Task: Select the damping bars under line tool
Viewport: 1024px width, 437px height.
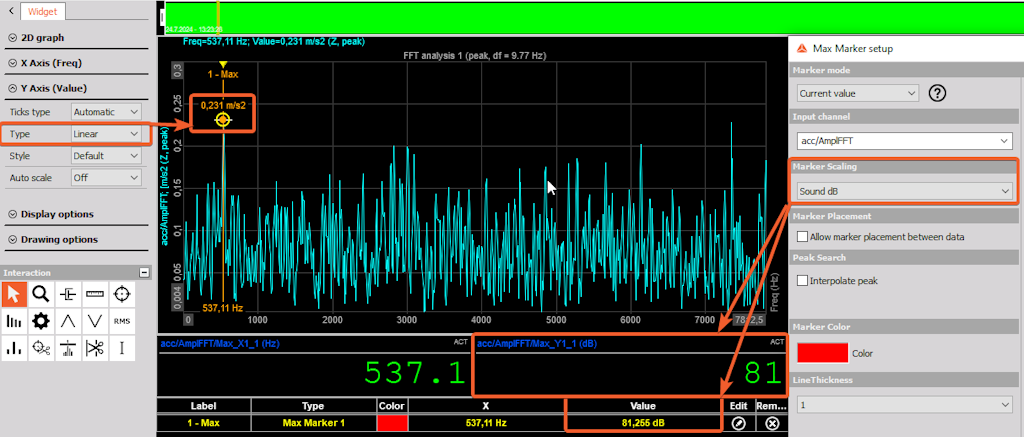Action: pyautogui.click(x=67, y=348)
